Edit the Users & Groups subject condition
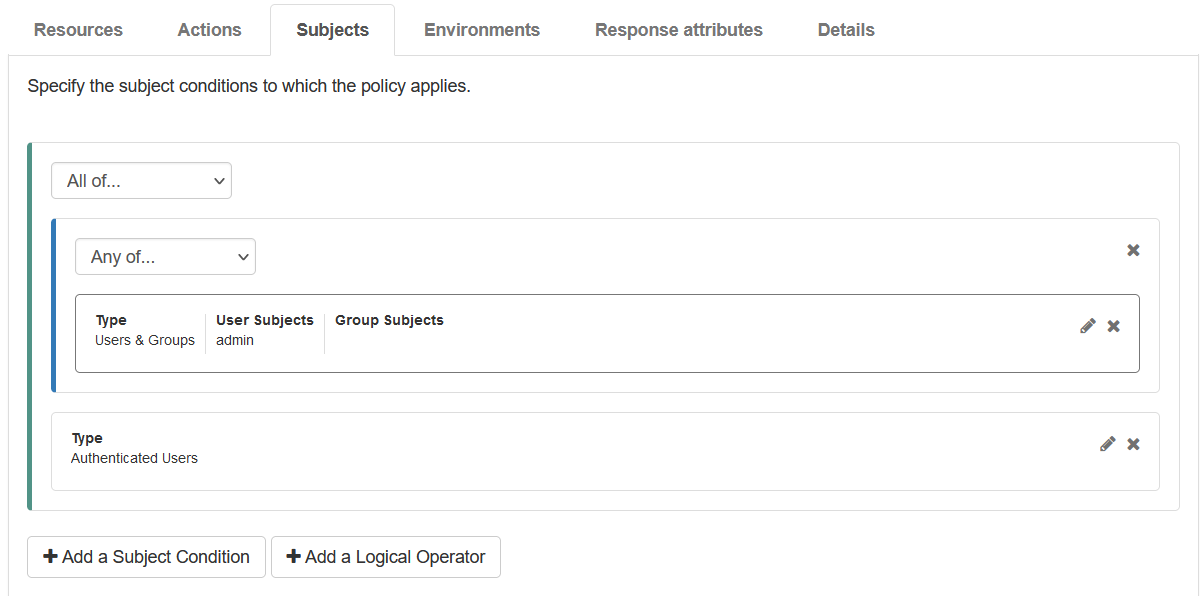 [x=1088, y=325]
